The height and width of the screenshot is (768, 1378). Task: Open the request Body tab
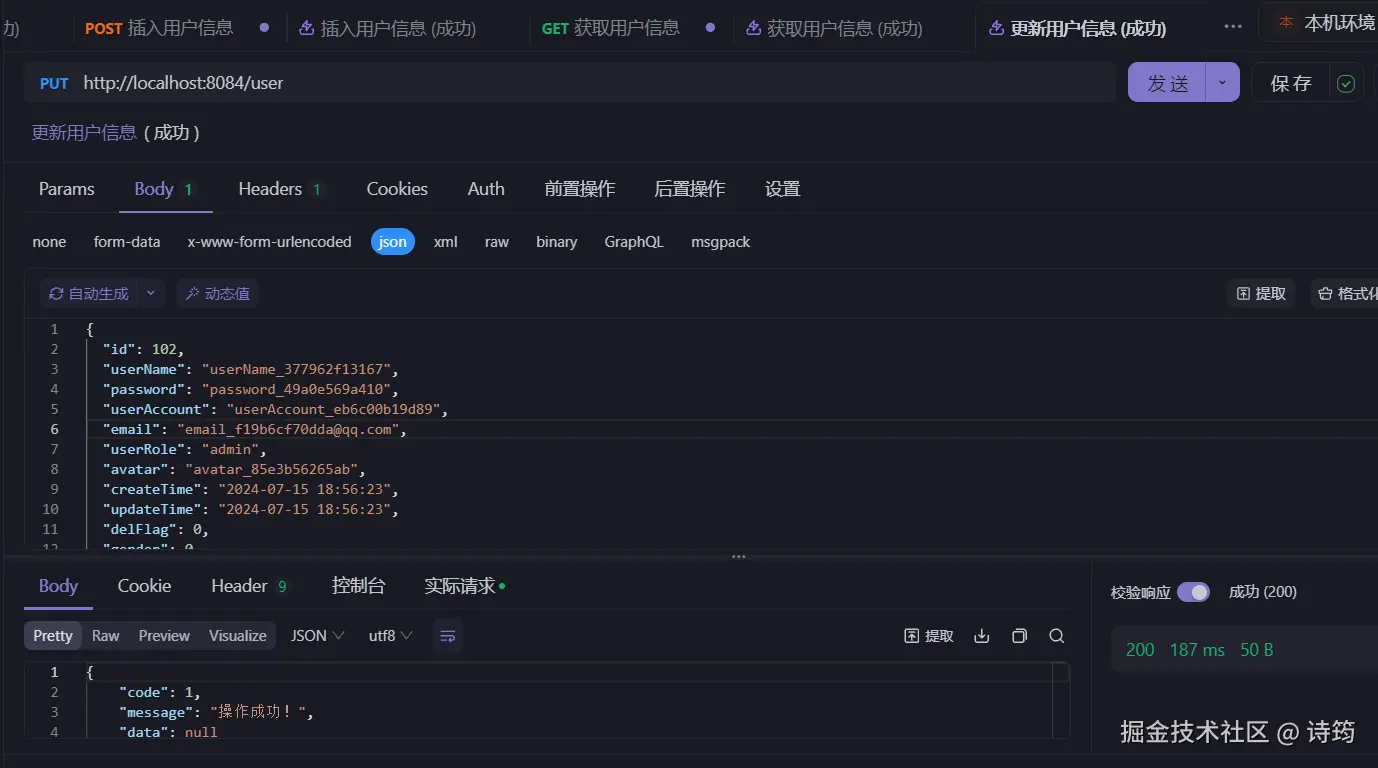[x=165, y=189]
